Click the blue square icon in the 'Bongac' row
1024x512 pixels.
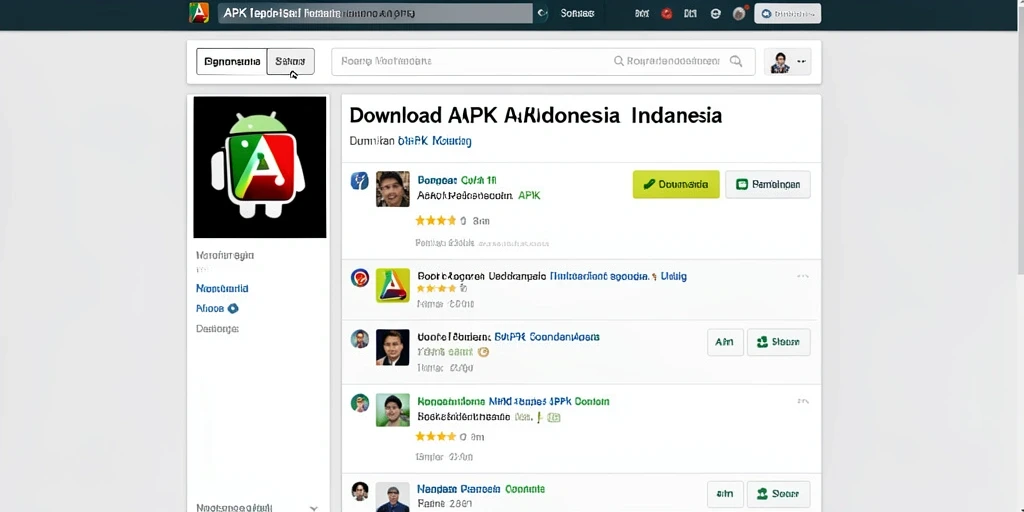point(360,181)
